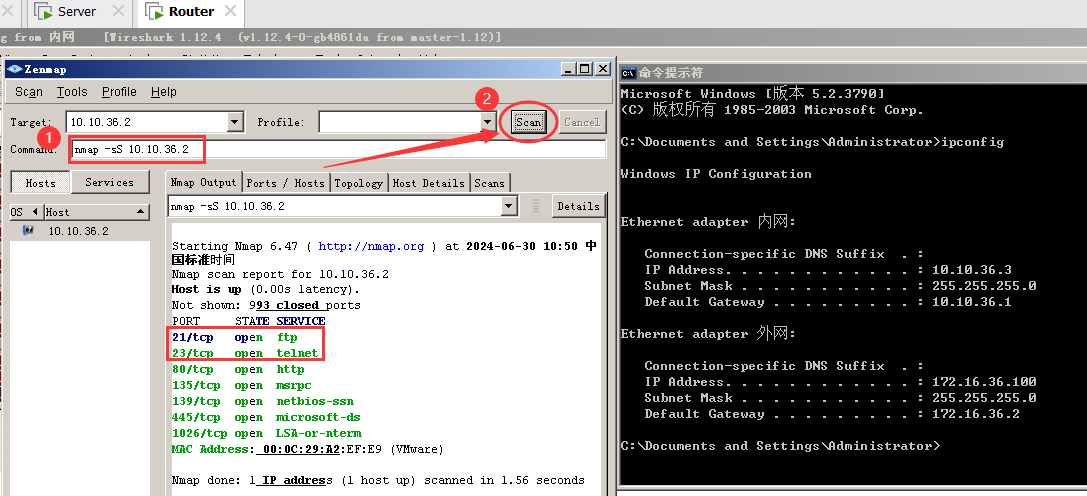Open the Scan menu in Zenmap
Image resolution: width=1087 pixels, height=496 pixels.
coord(29,92)
